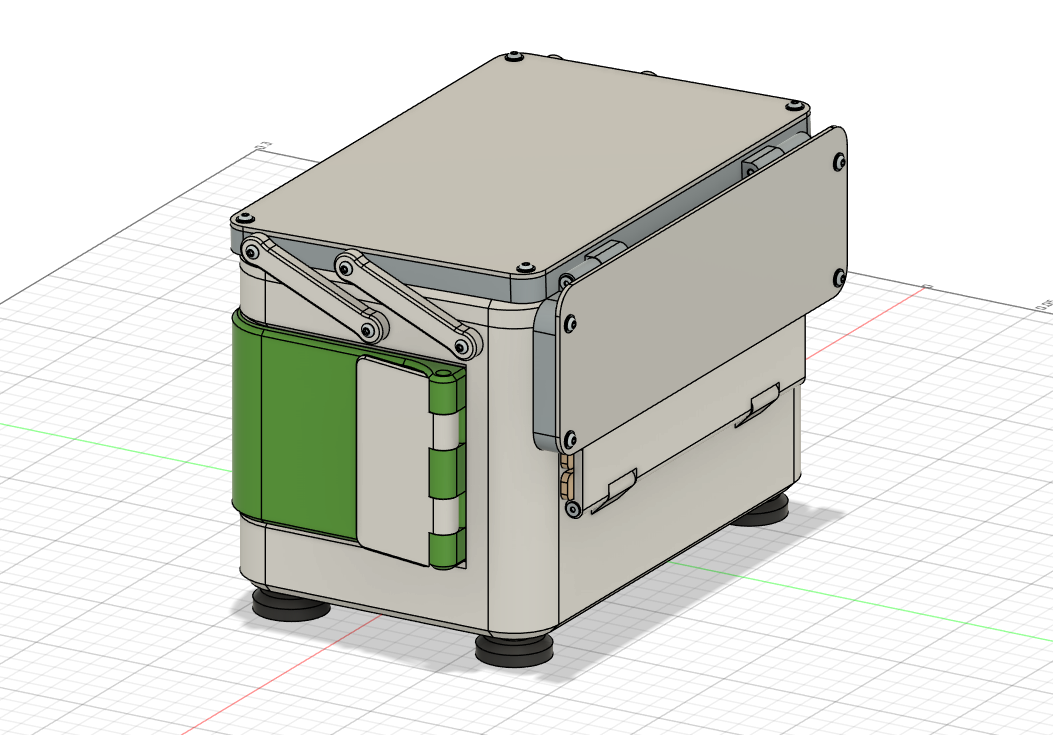Select the side flap's upper-left screw

pyautogui.click(x=570, y=325)
